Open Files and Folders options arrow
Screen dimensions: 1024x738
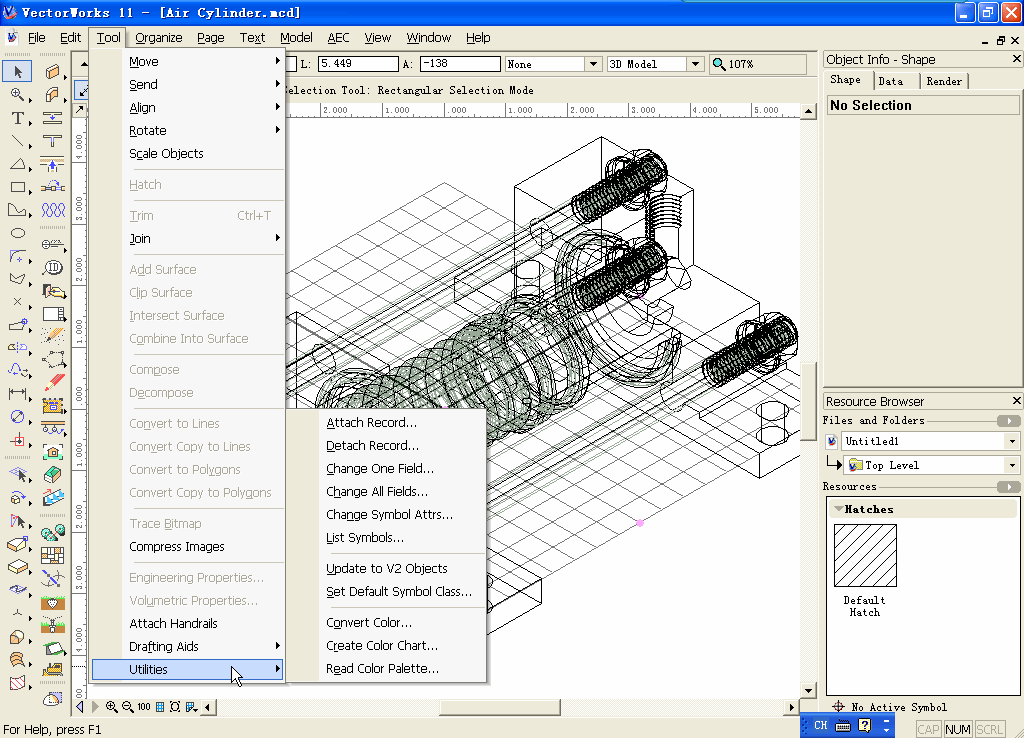click(x=1008, y=421)
